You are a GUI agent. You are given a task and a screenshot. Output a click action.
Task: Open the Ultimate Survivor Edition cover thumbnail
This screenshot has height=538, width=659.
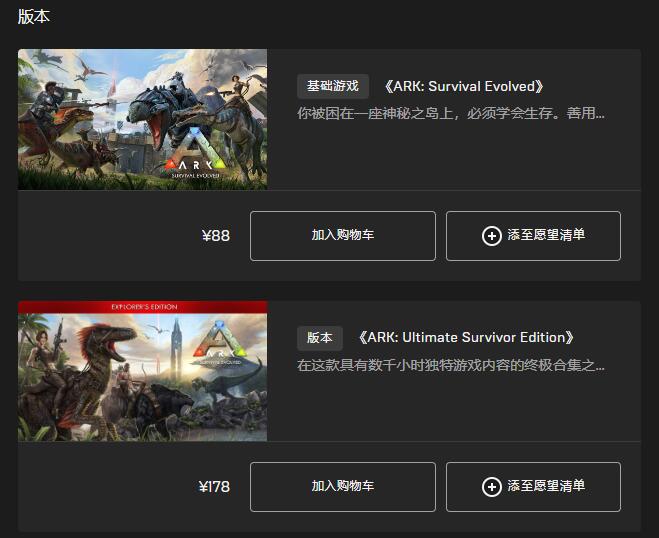[142, 371]
